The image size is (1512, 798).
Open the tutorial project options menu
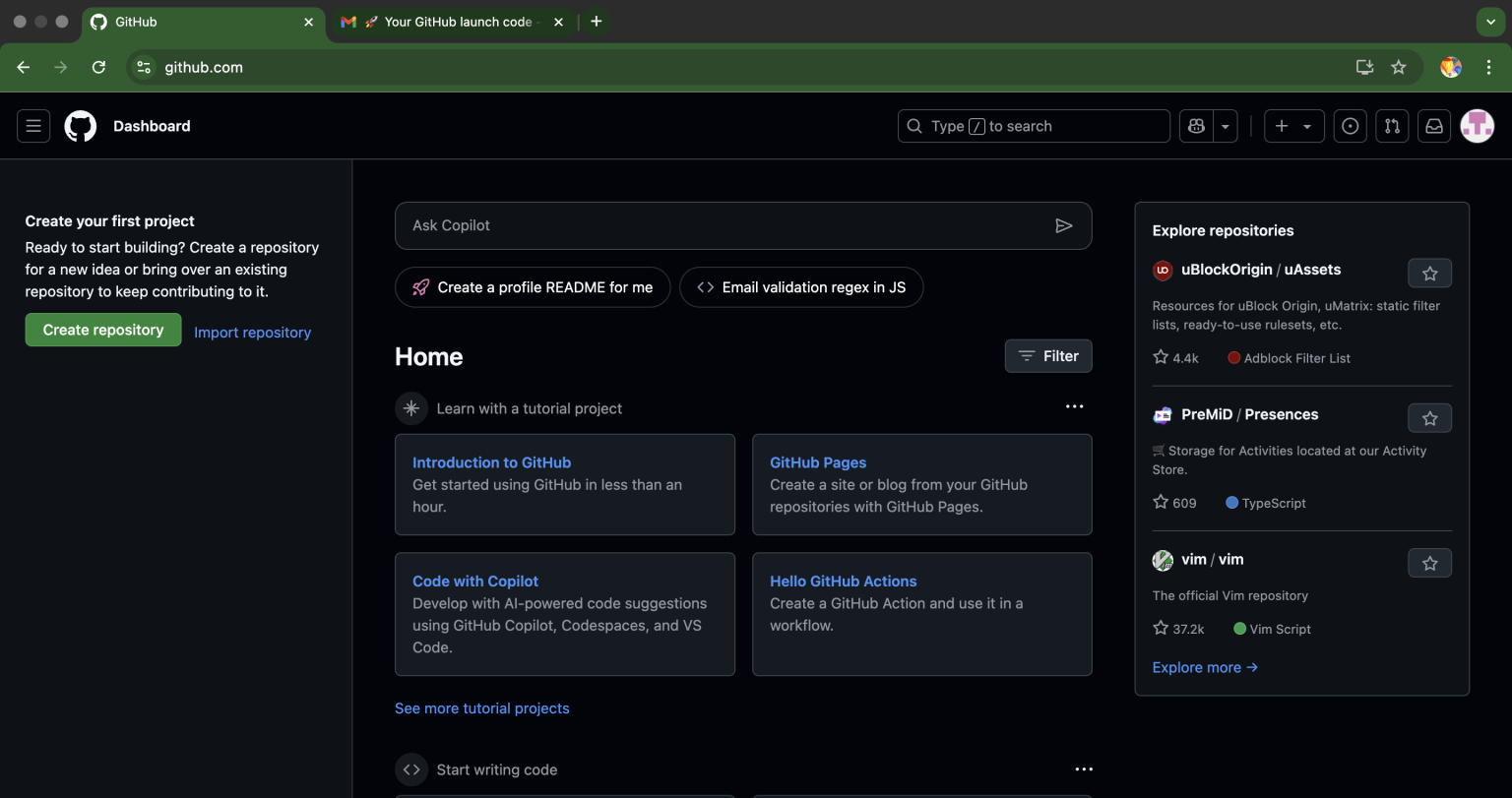coord(1074,406)
